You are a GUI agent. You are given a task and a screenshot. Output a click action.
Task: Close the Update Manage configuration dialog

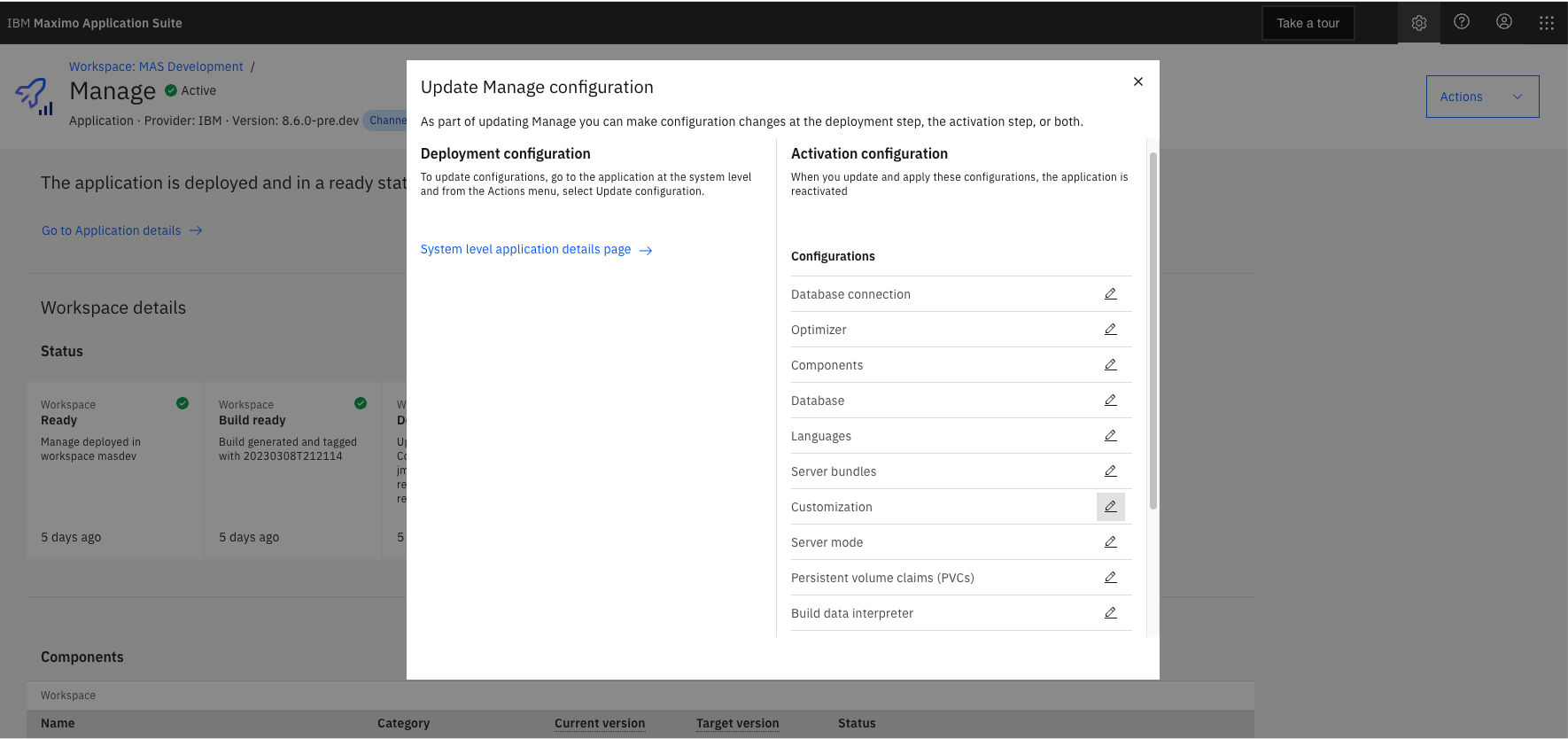(1138, 82)
